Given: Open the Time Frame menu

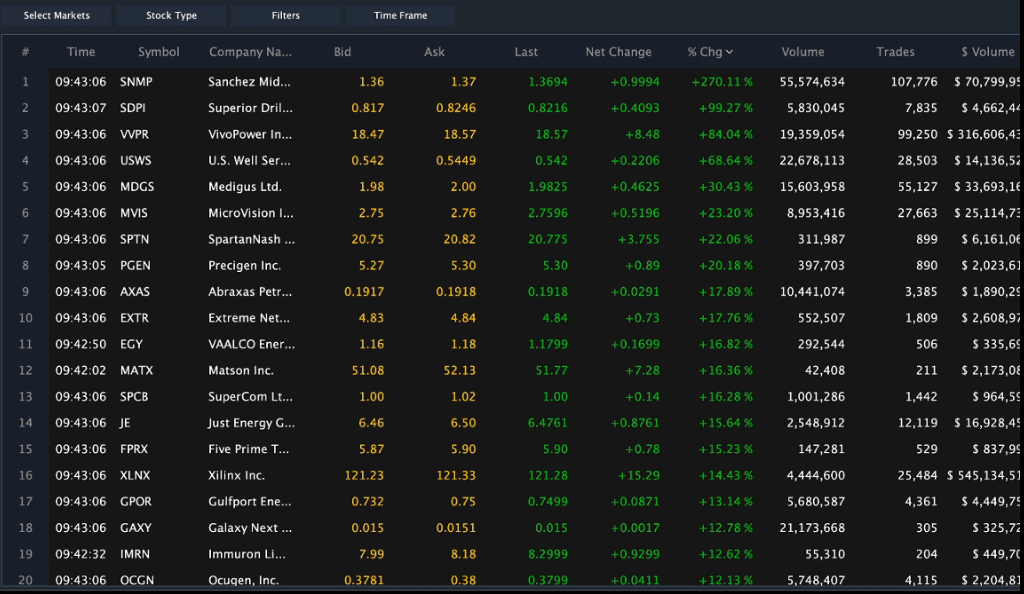Looking at the screenshot, I should pos(400,15).
